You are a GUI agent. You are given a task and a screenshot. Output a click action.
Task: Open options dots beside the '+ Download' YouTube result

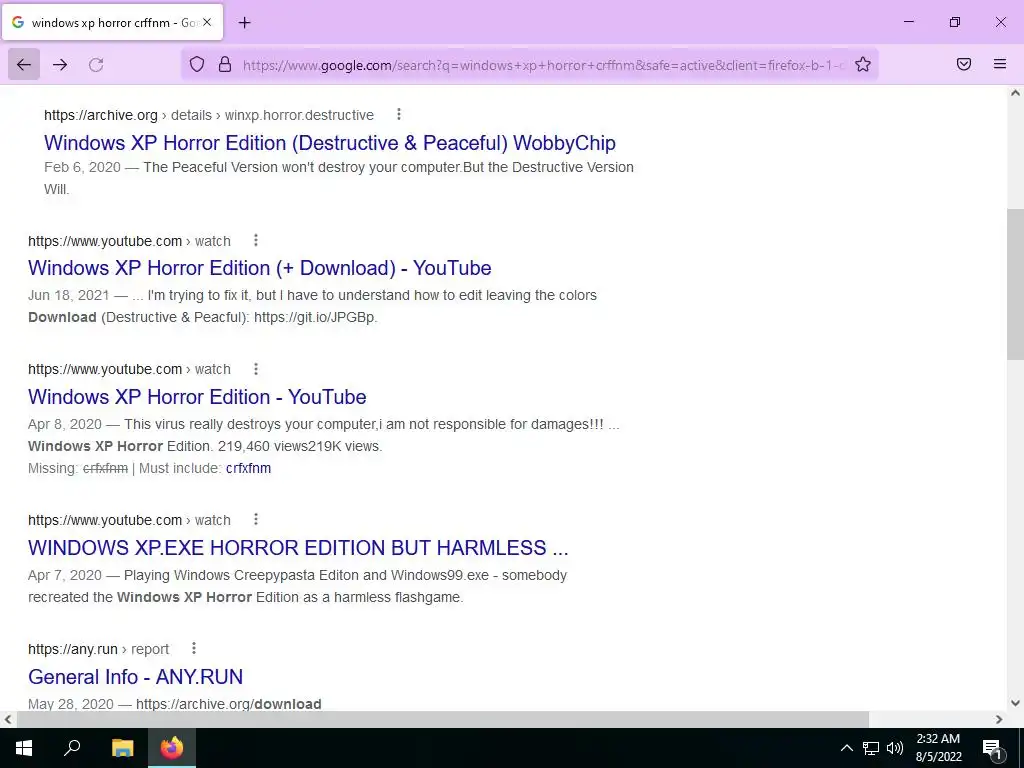coord(256,240)
